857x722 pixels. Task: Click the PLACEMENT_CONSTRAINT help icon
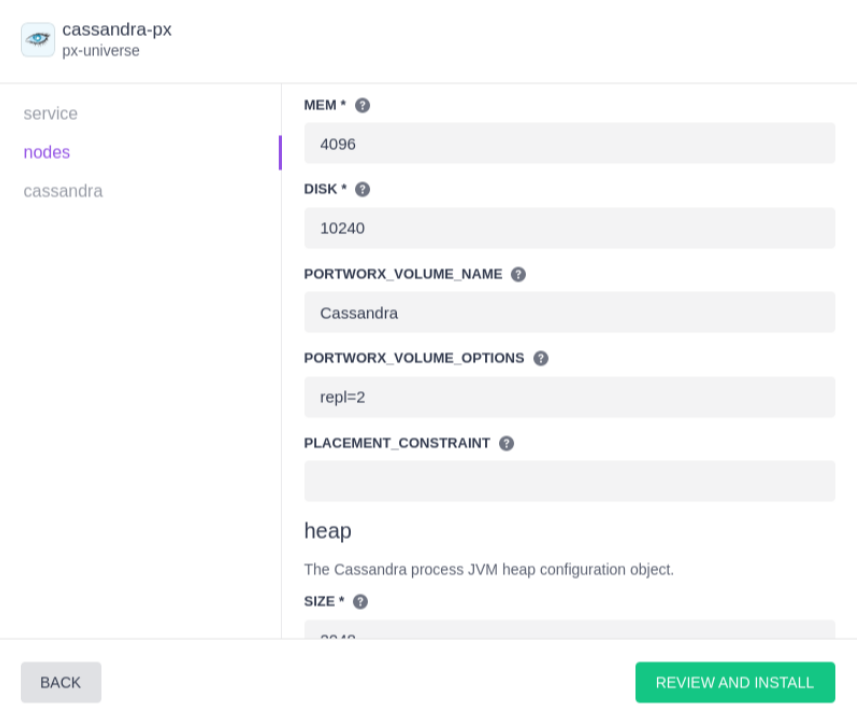(x=507, y=443)
